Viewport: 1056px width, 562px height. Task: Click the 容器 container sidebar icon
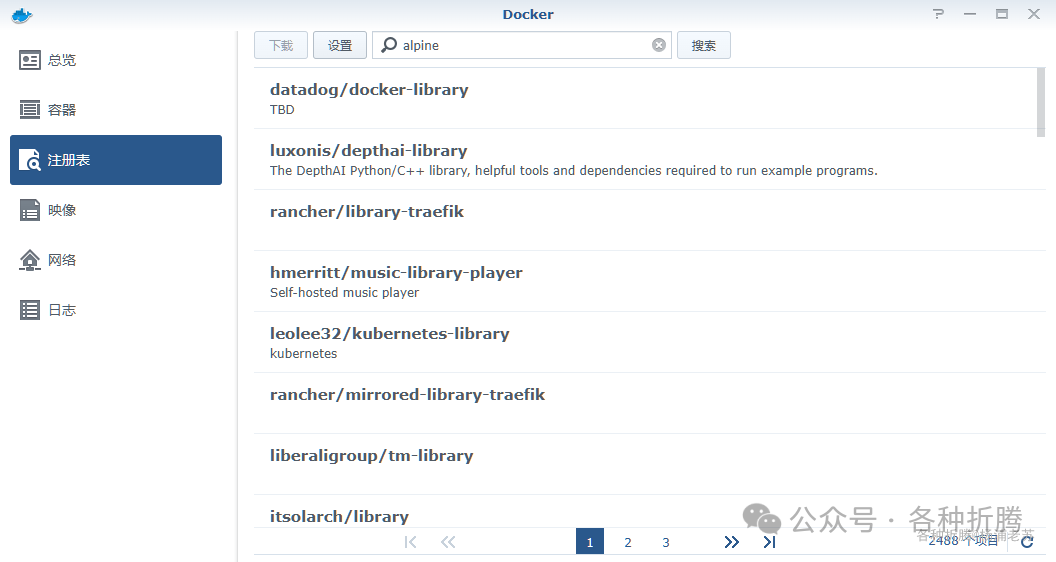30,110
